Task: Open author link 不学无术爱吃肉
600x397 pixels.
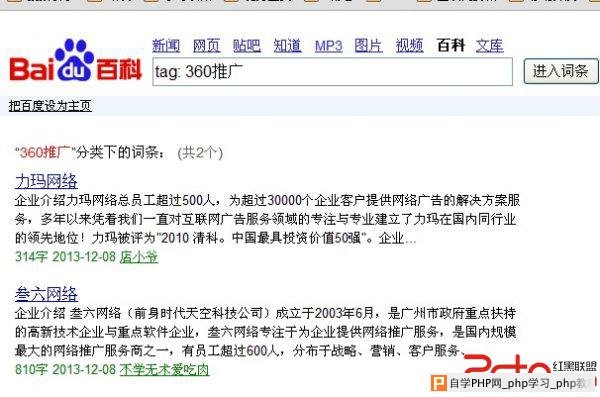Action: [165, 370]
